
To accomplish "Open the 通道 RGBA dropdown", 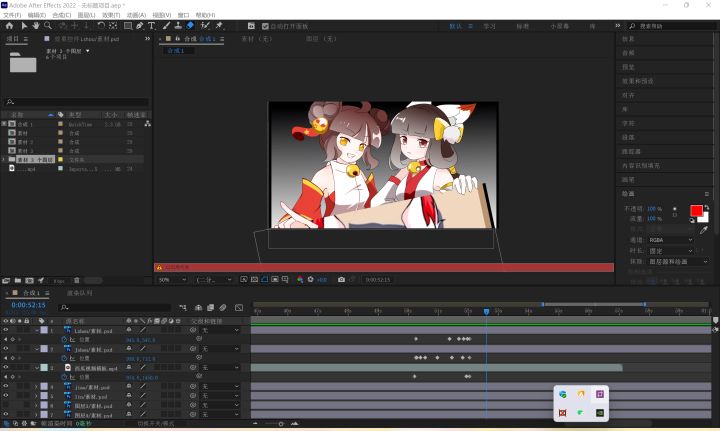I will [x=671, y=240].
